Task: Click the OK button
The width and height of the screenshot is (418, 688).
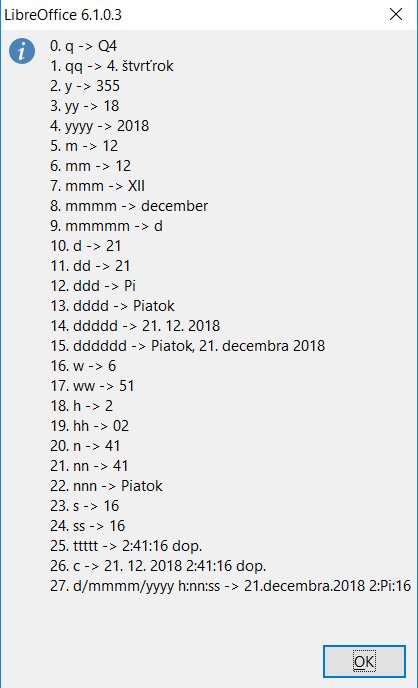Action: click(x=364, y=661)
